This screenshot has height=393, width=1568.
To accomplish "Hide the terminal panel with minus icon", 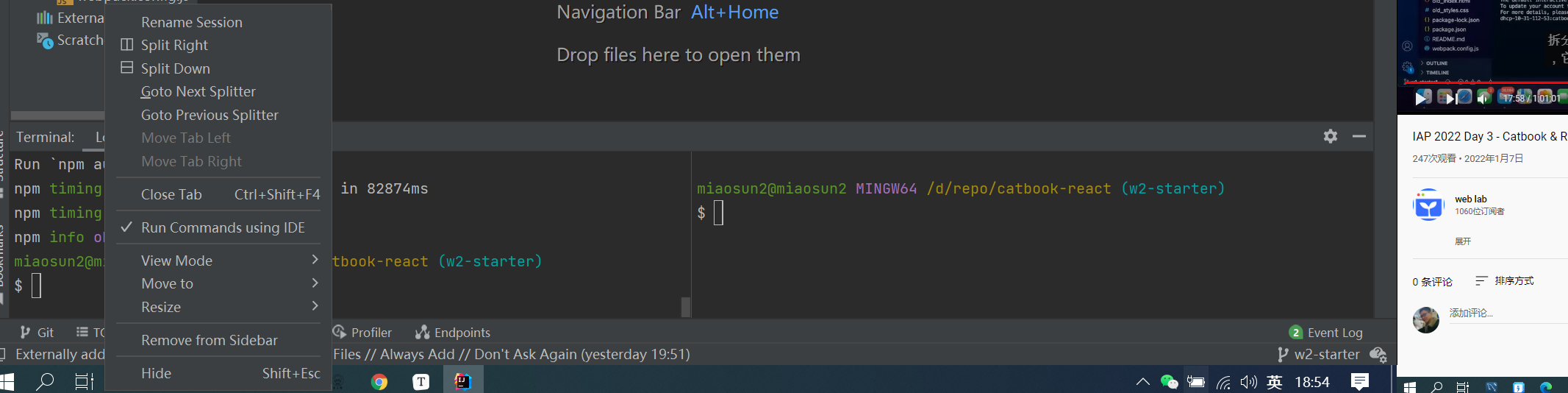I will pos(1358,136).
